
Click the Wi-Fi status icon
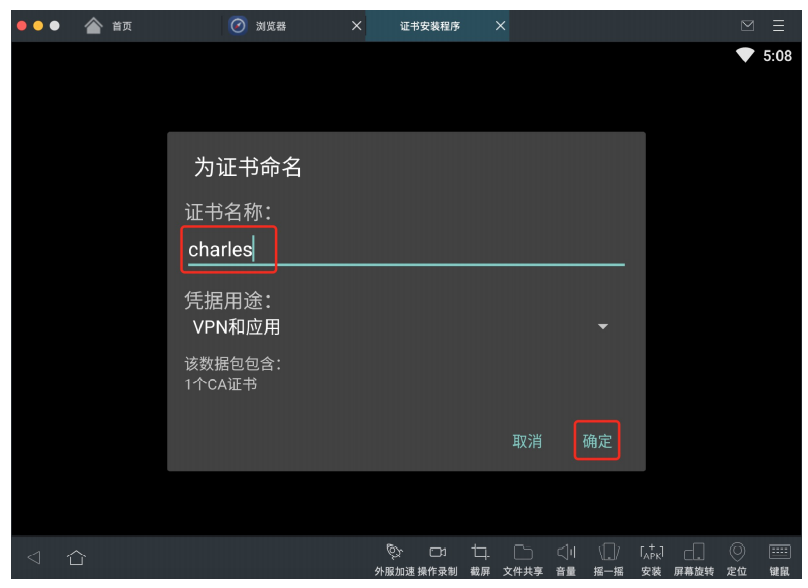click(745, 55)
